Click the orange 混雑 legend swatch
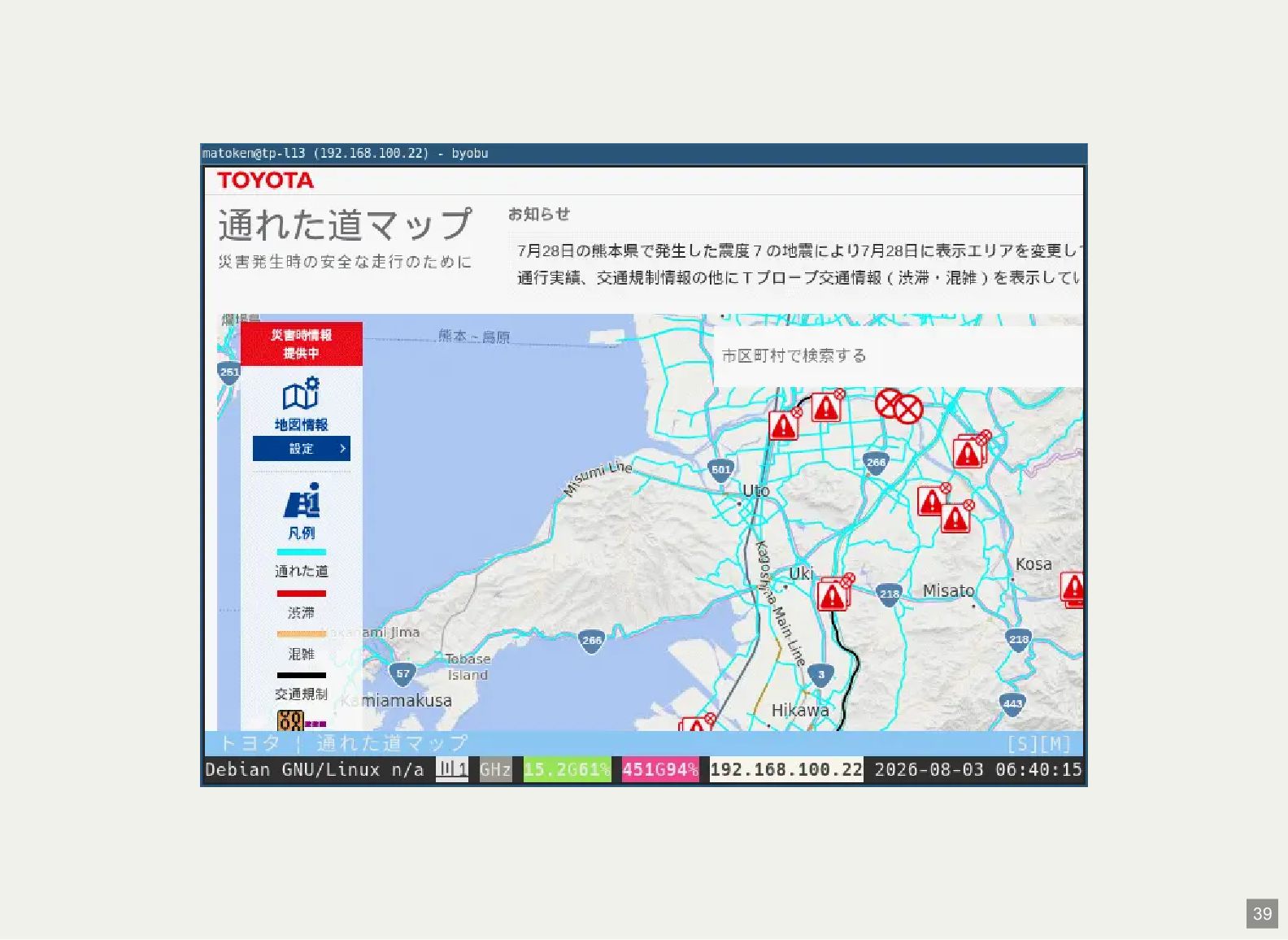This screenshot has width=1288, height=940. [302, 634]
